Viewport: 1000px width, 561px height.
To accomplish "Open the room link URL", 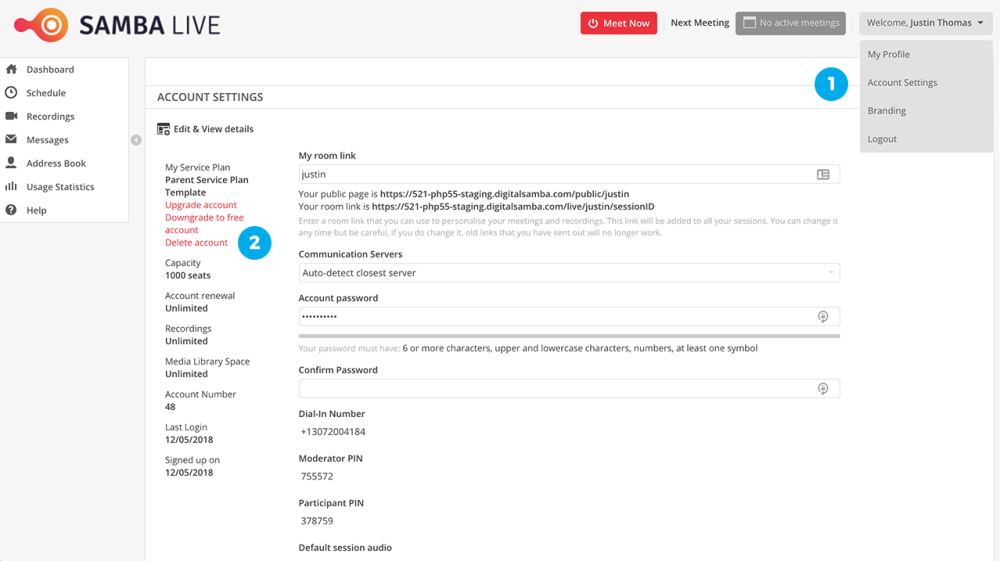I will pos(513,207).
